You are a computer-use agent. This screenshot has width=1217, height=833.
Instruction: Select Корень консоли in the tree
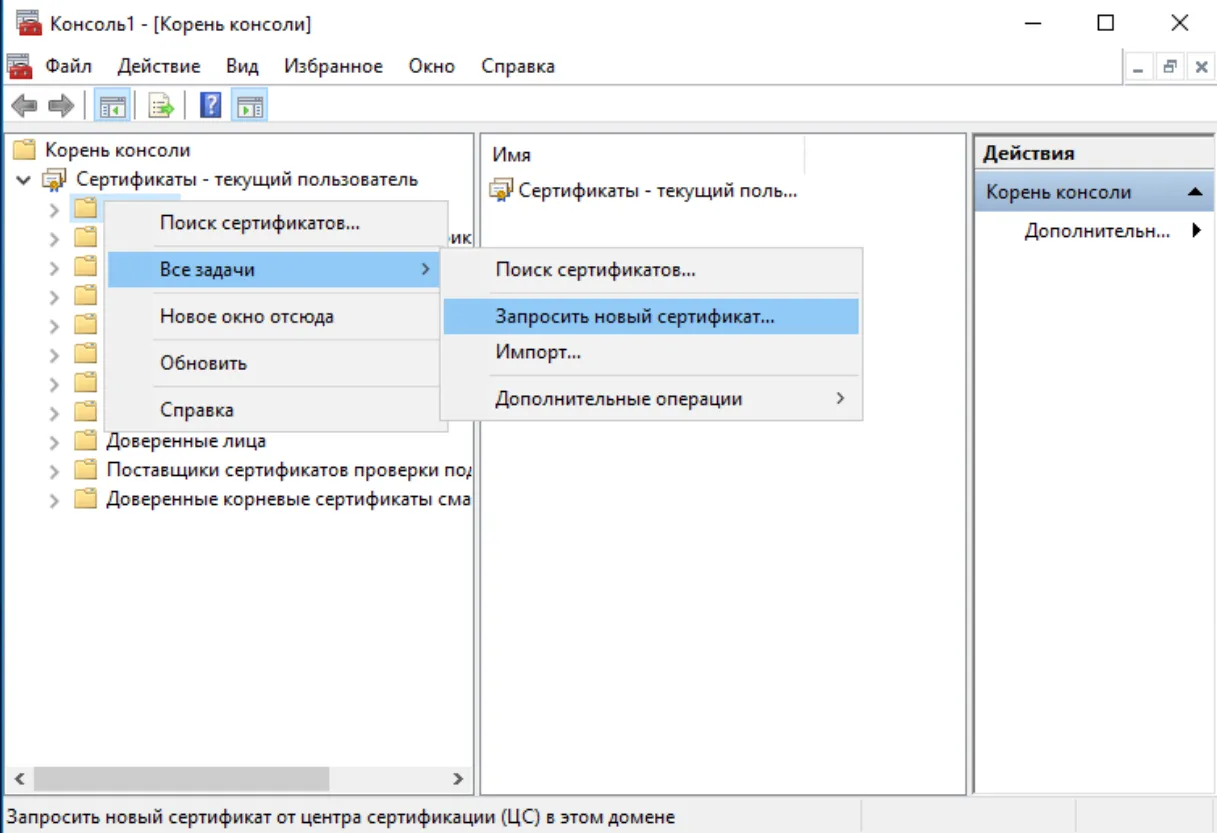click(117, 150)
